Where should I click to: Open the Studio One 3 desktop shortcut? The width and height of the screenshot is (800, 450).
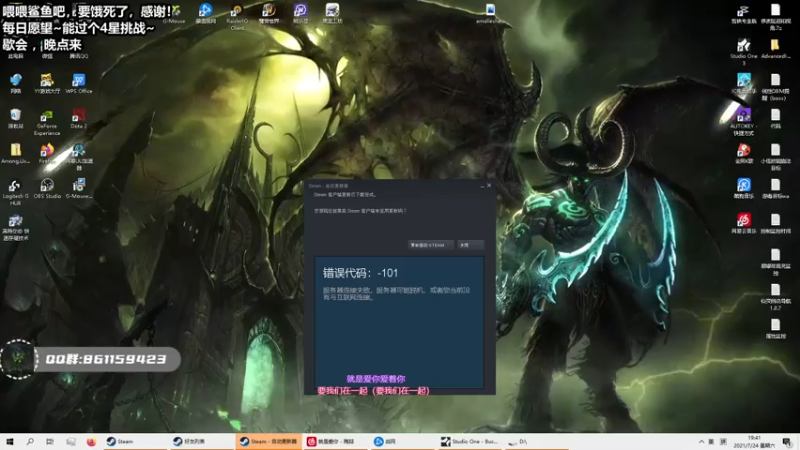pyautogui.click(x=743, y=52)
